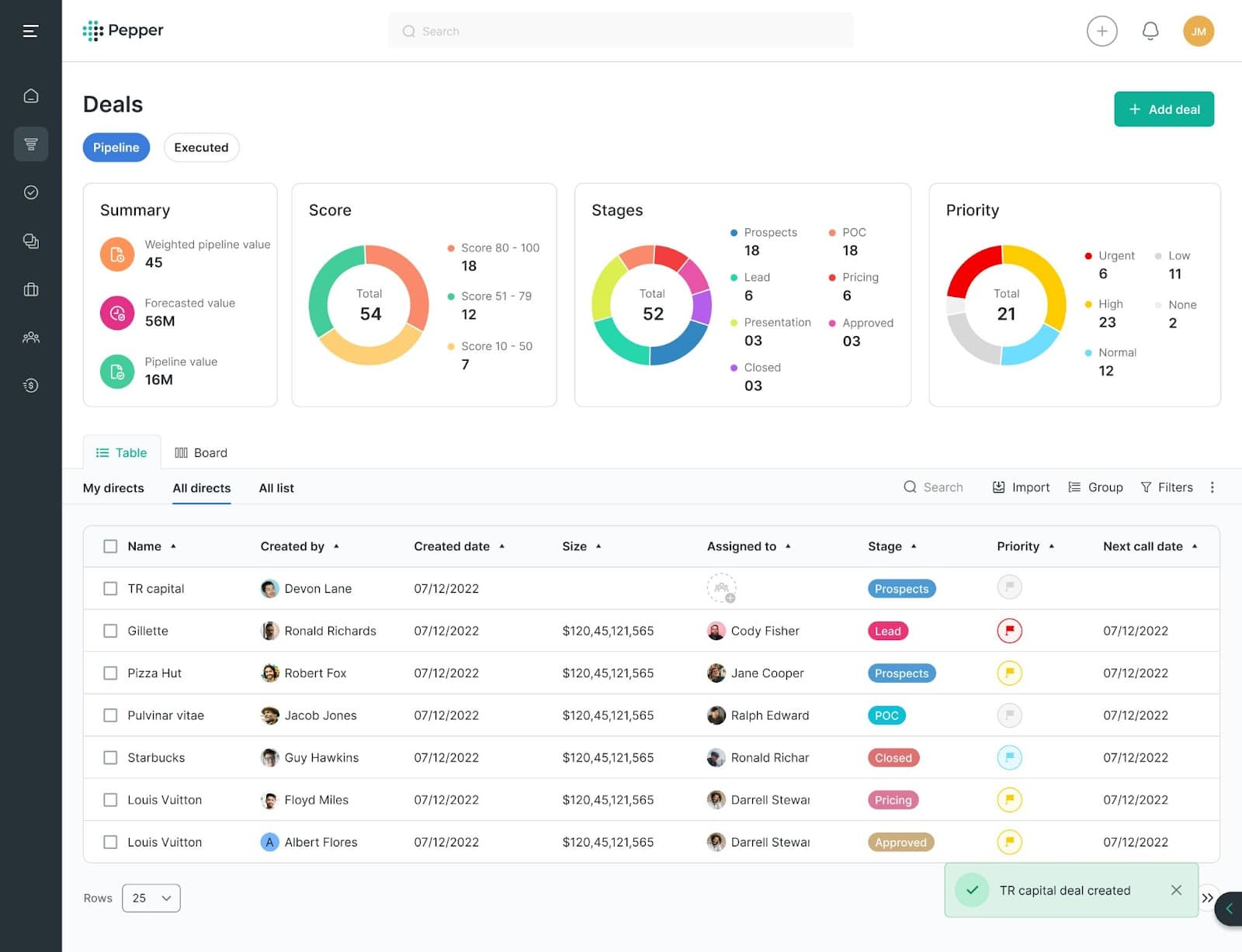
Task: Select the team members icon in sidebar
Action: click(x=31, y=338)
